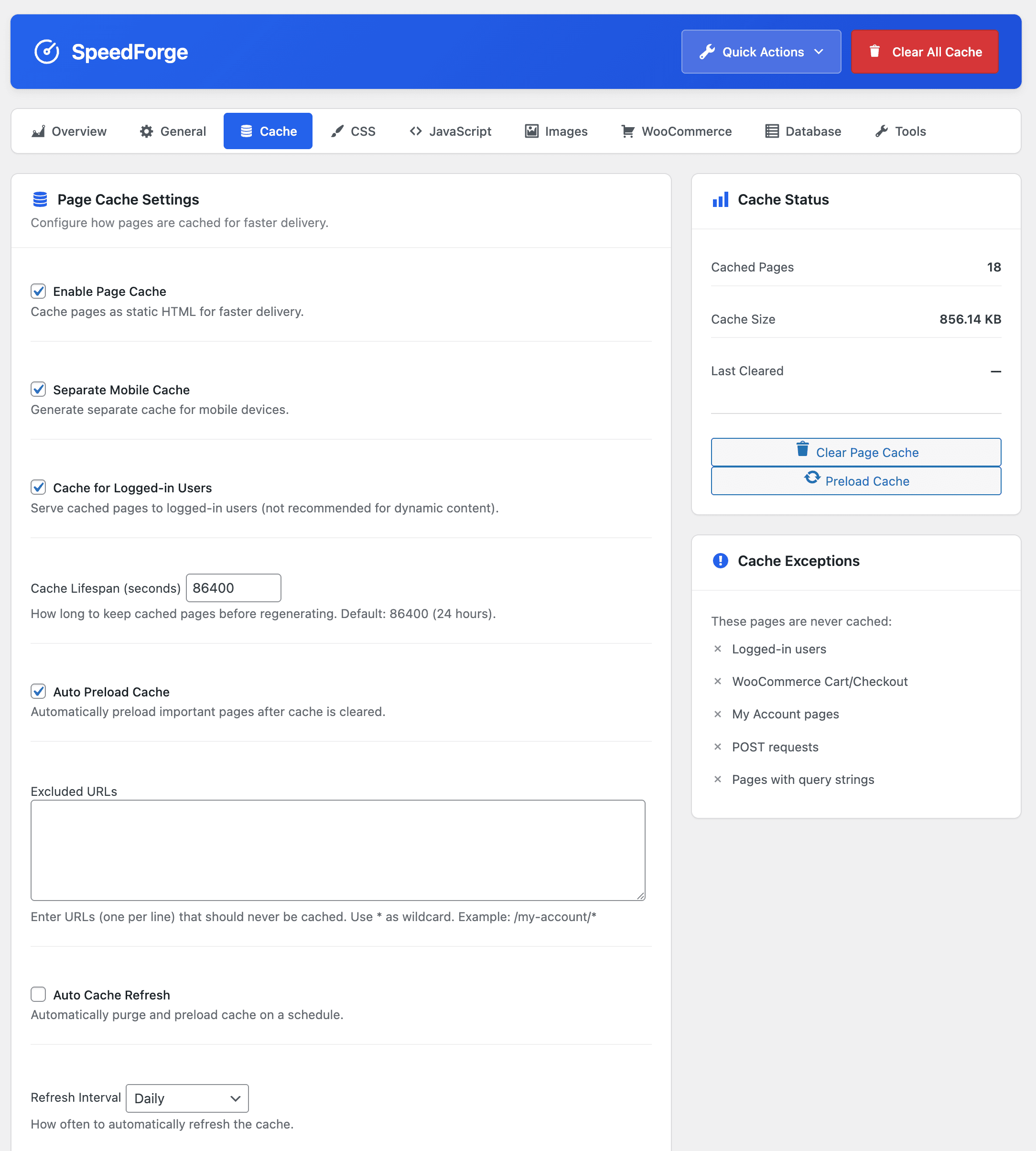Switch to the Database tab
Image resolution: width=1036 pixels, height=1151 pixels.
(x=803, y=131)
